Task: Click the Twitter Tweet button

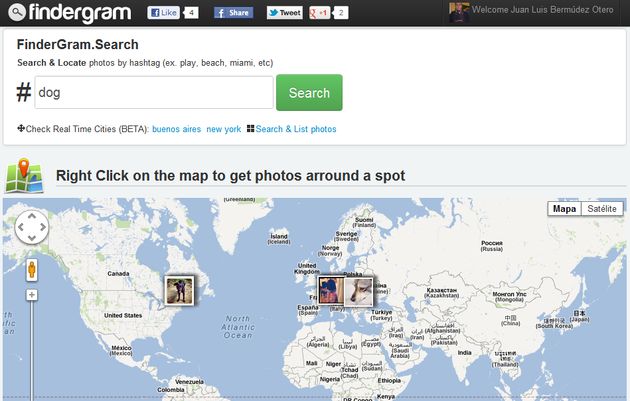Action: point(284,13)
